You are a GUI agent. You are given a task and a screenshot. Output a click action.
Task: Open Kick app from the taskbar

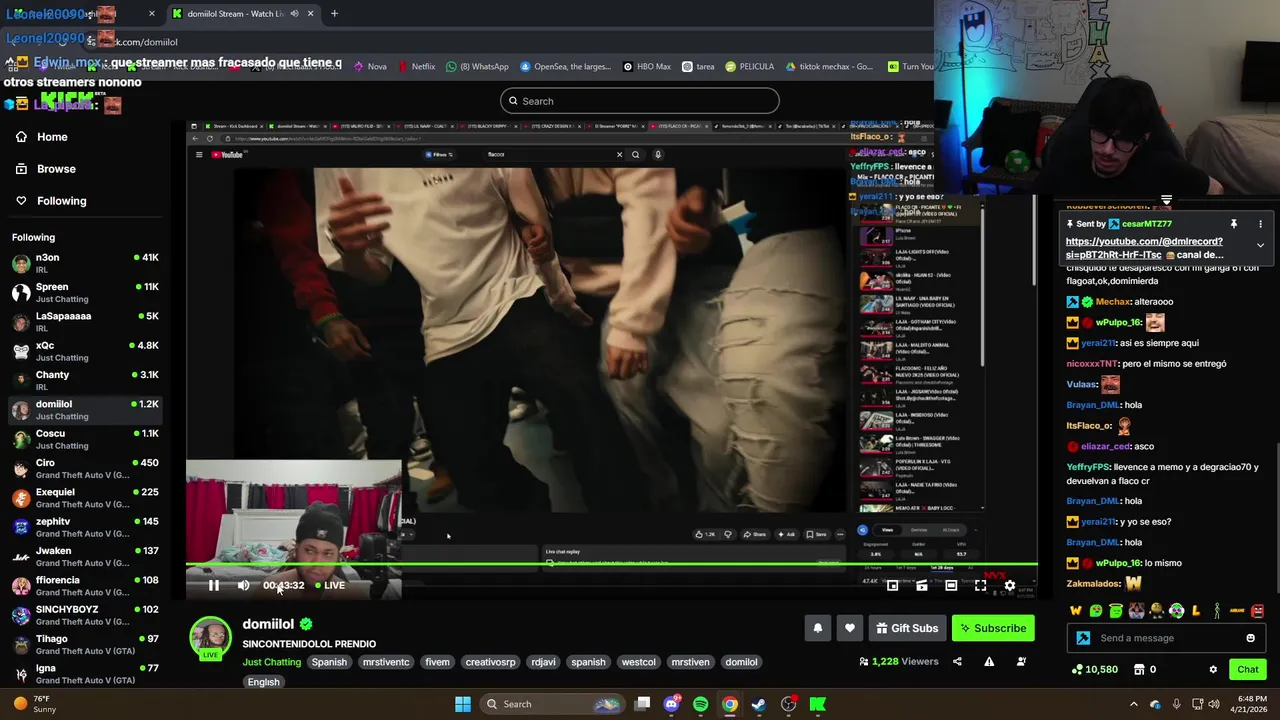[x=817, y=704]
